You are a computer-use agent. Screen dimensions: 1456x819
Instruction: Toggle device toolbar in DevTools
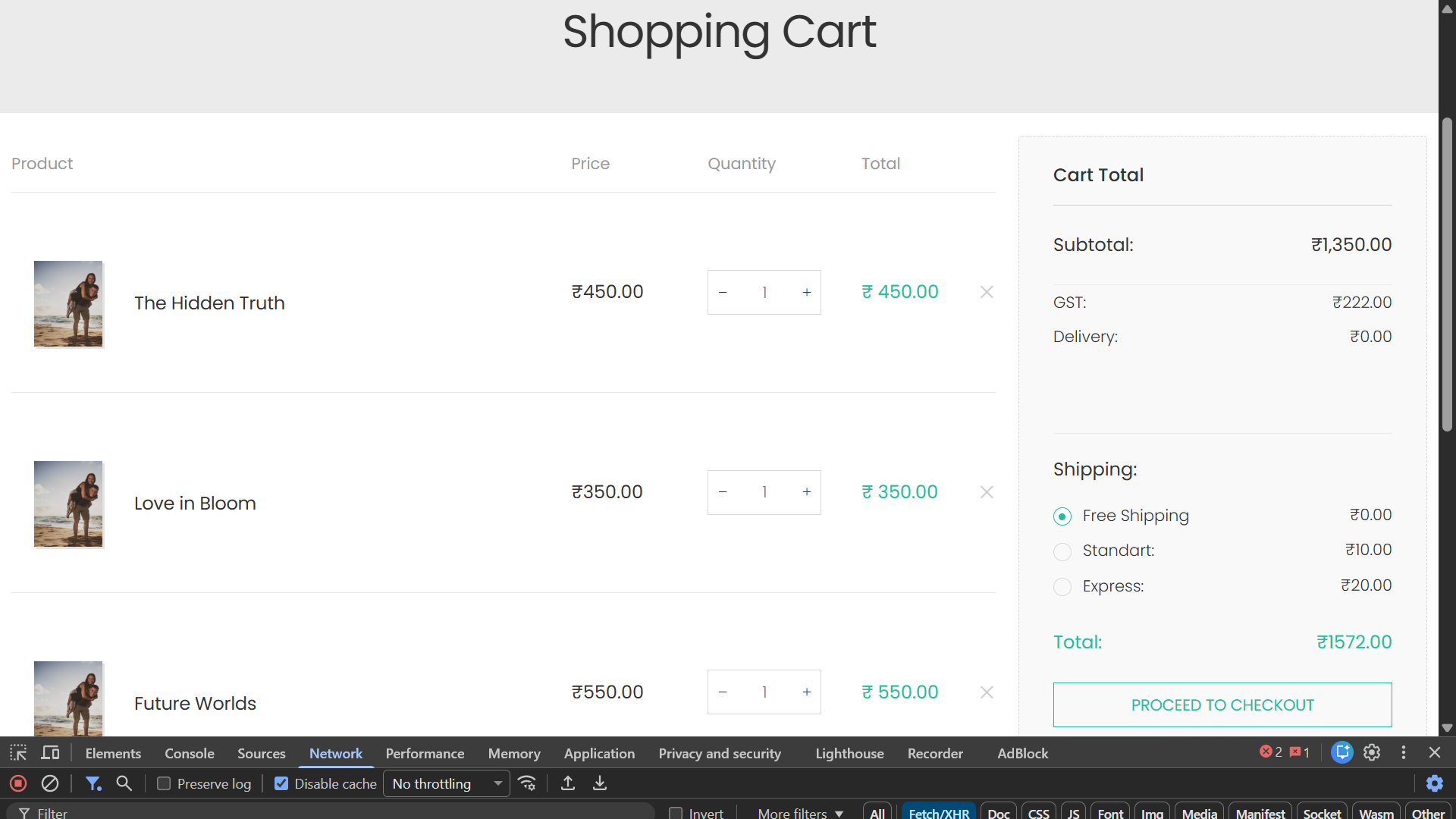tap(51, 753)
